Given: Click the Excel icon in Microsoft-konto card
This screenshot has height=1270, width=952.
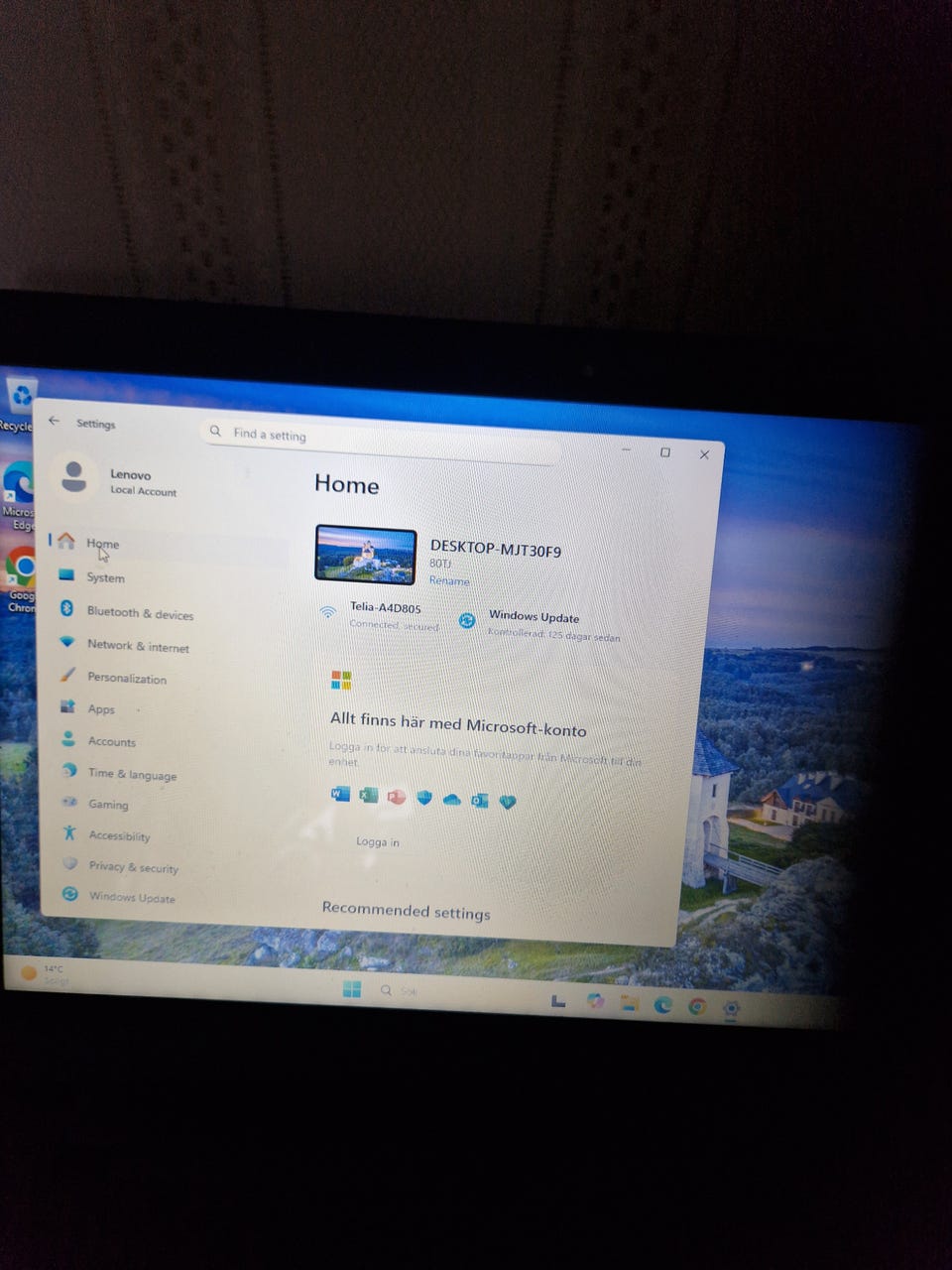Looking at the screenshot, I should tap(369, 796).
